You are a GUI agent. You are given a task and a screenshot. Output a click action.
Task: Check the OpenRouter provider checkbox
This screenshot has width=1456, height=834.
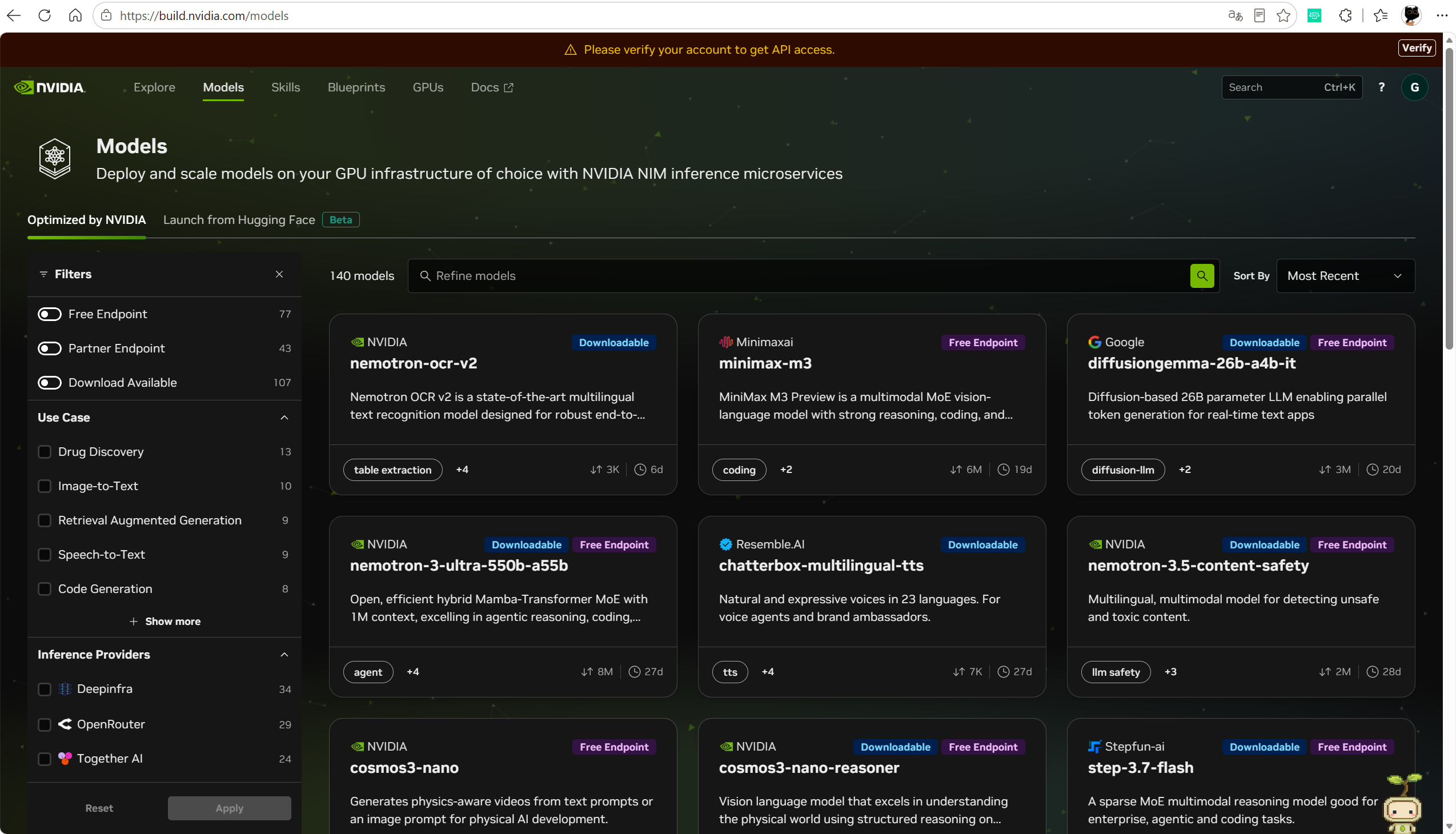pyautogui.click(x=44, y=724)
